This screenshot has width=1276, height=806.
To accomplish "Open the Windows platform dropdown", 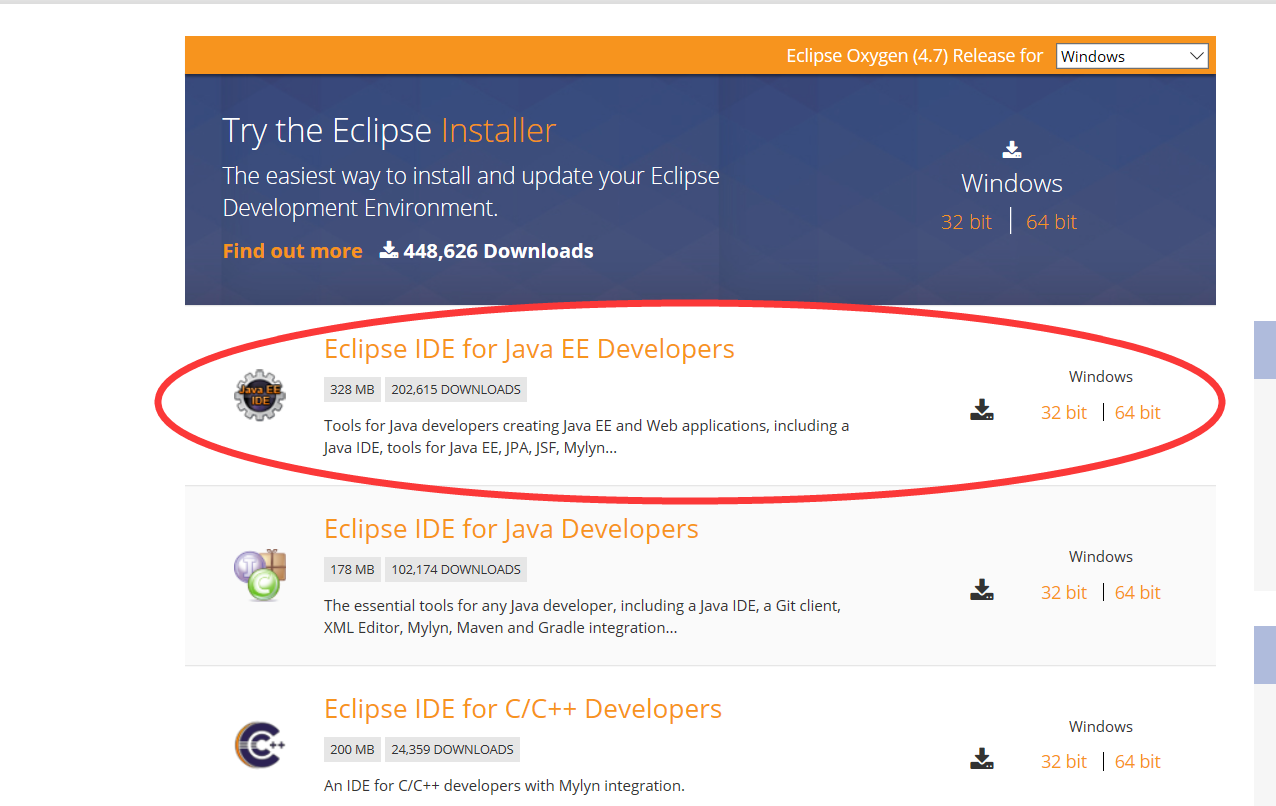I will point(1132,57).
